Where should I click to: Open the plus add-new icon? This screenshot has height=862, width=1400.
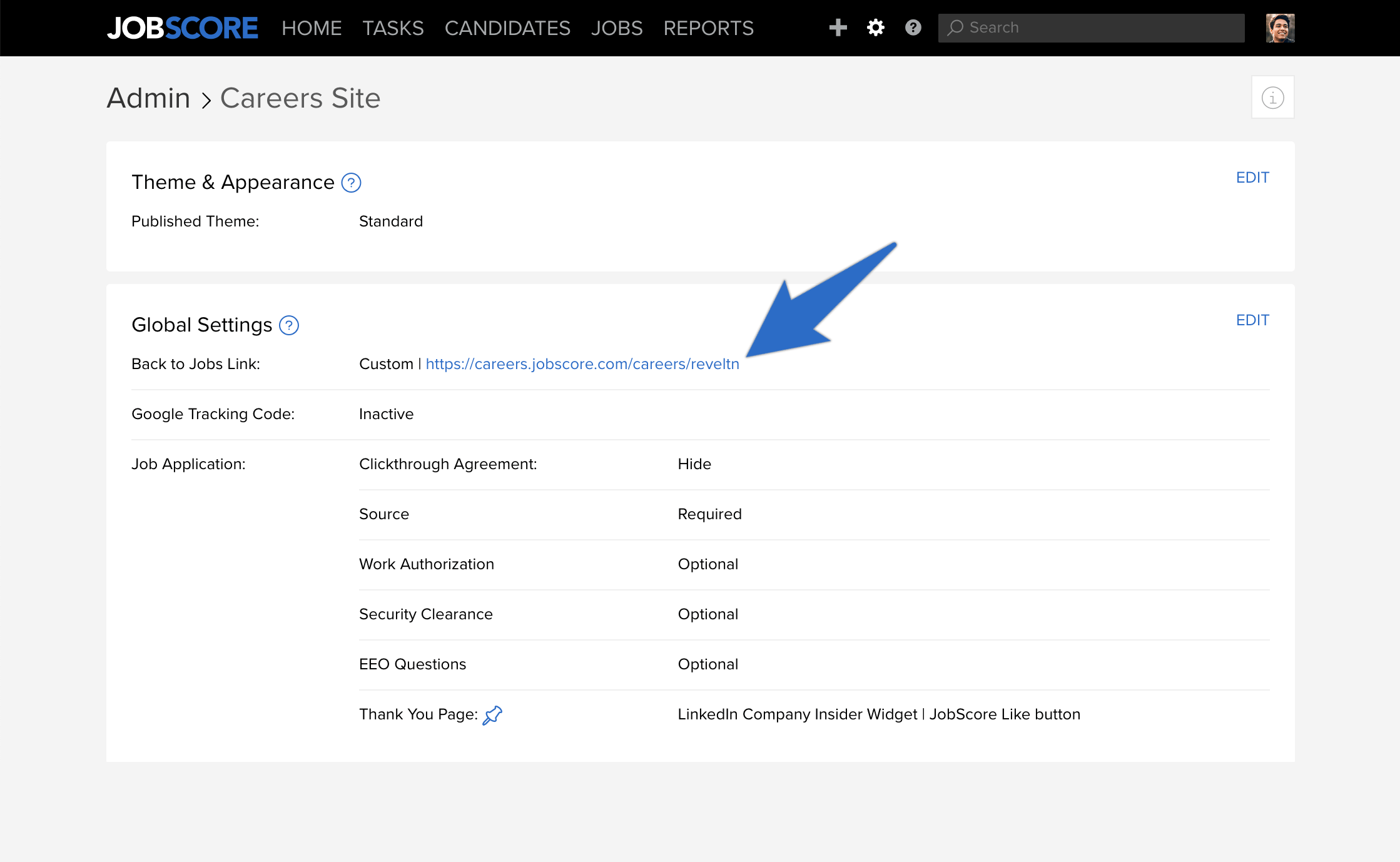click(838, 28)
